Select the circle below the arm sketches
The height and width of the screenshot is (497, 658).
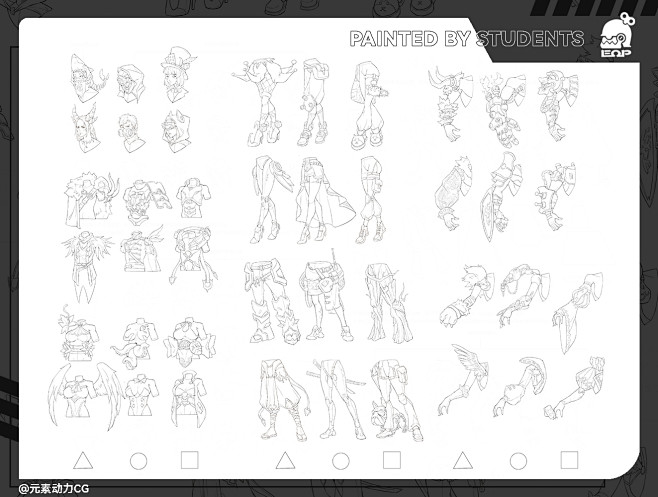pyautogui.click(x=518, y=461)
